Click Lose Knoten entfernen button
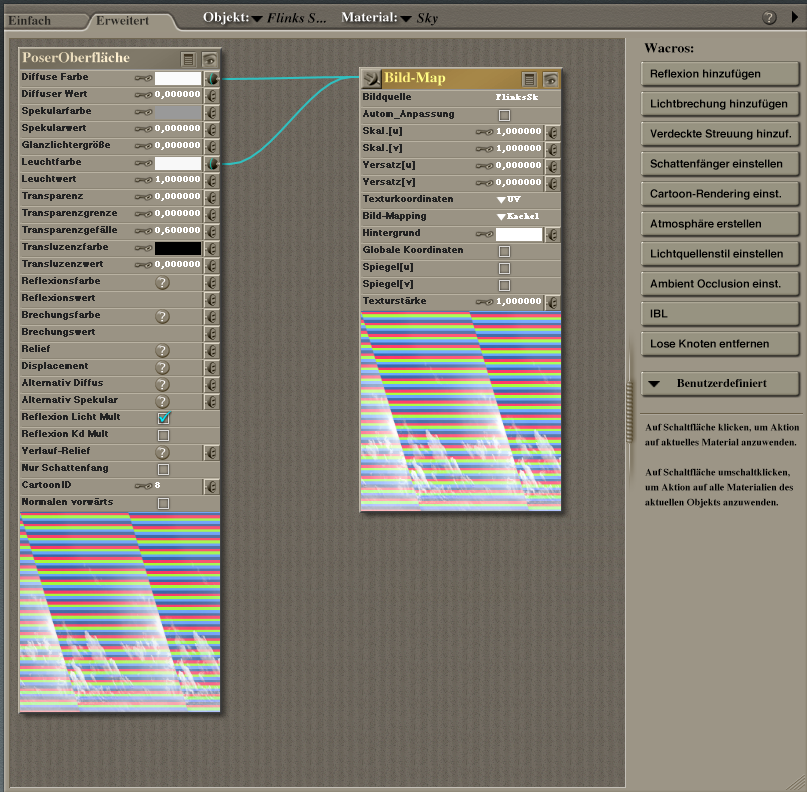The image size is (807, 792). tap(720, 344)
